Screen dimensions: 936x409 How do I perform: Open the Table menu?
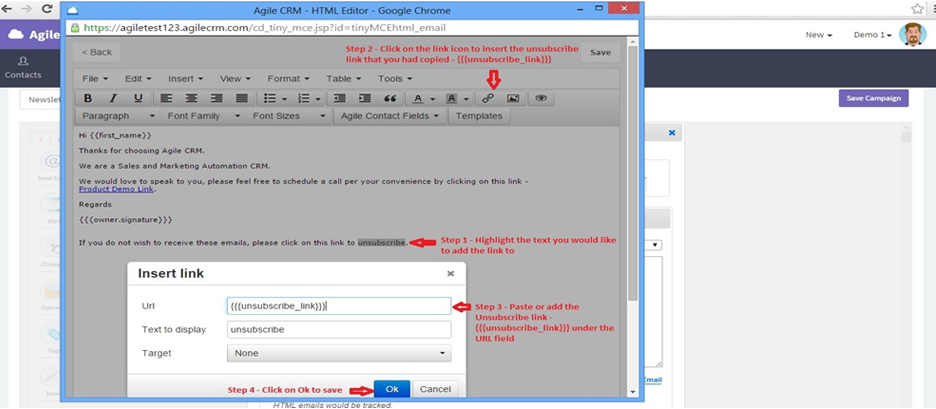tap(343, 79)
